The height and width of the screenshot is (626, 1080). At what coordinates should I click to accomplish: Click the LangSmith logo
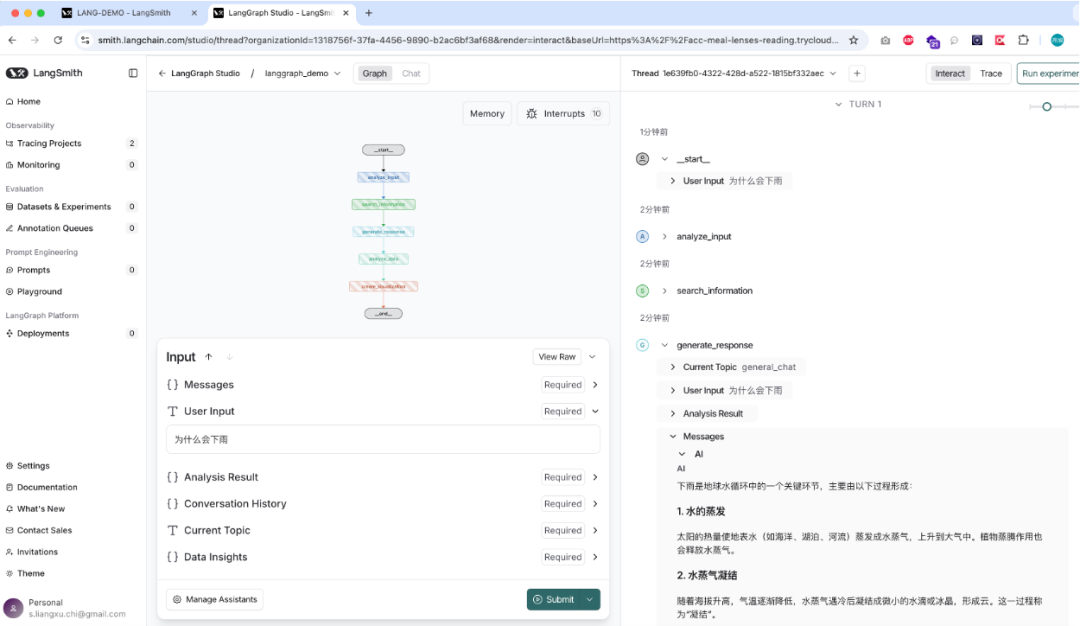(44, 73)
